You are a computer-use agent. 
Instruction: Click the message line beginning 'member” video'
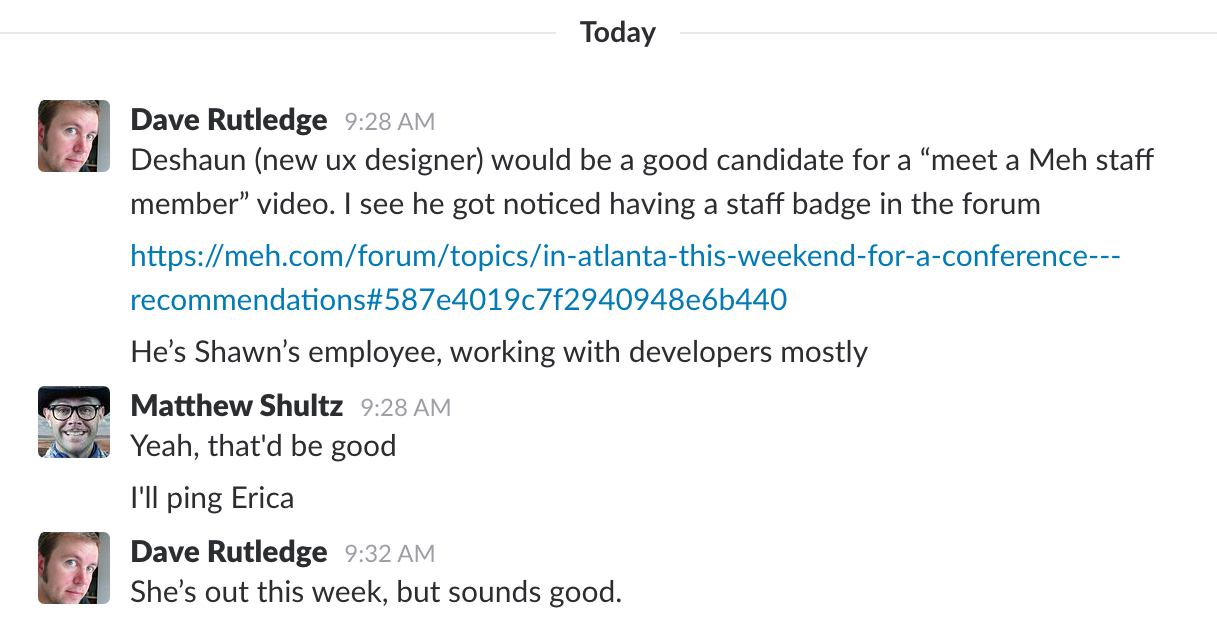coord(585,204)
